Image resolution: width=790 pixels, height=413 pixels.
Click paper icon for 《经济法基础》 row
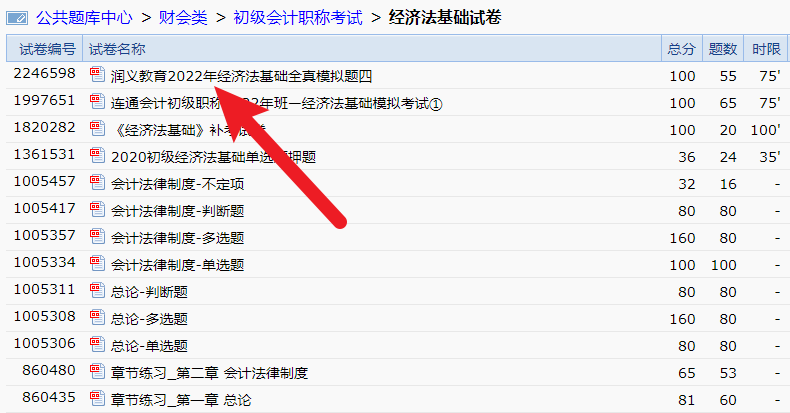(97, 128)
